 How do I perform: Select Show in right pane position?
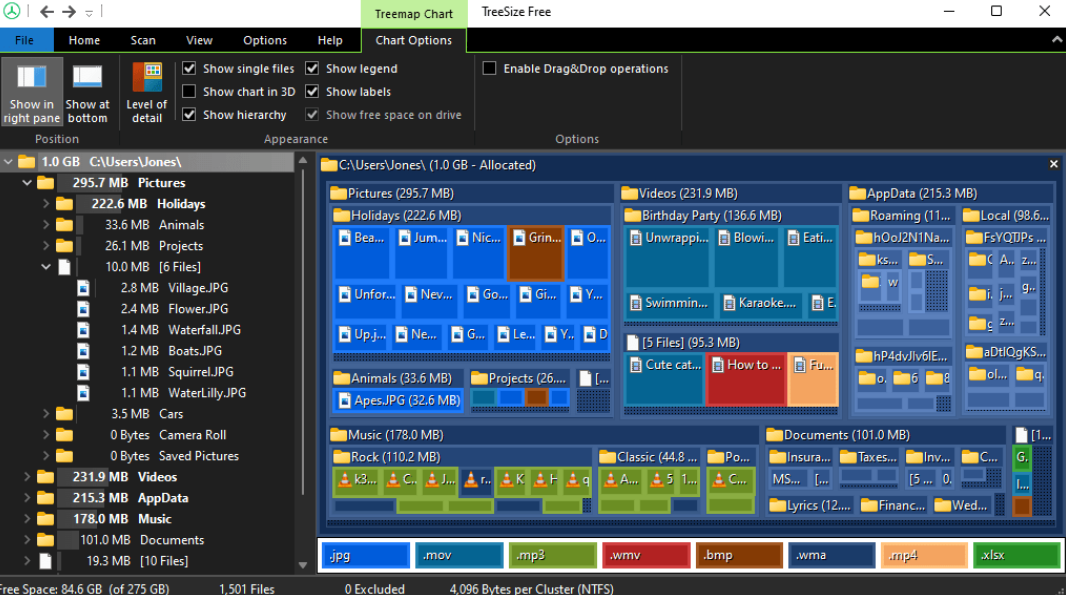[31, 92]
